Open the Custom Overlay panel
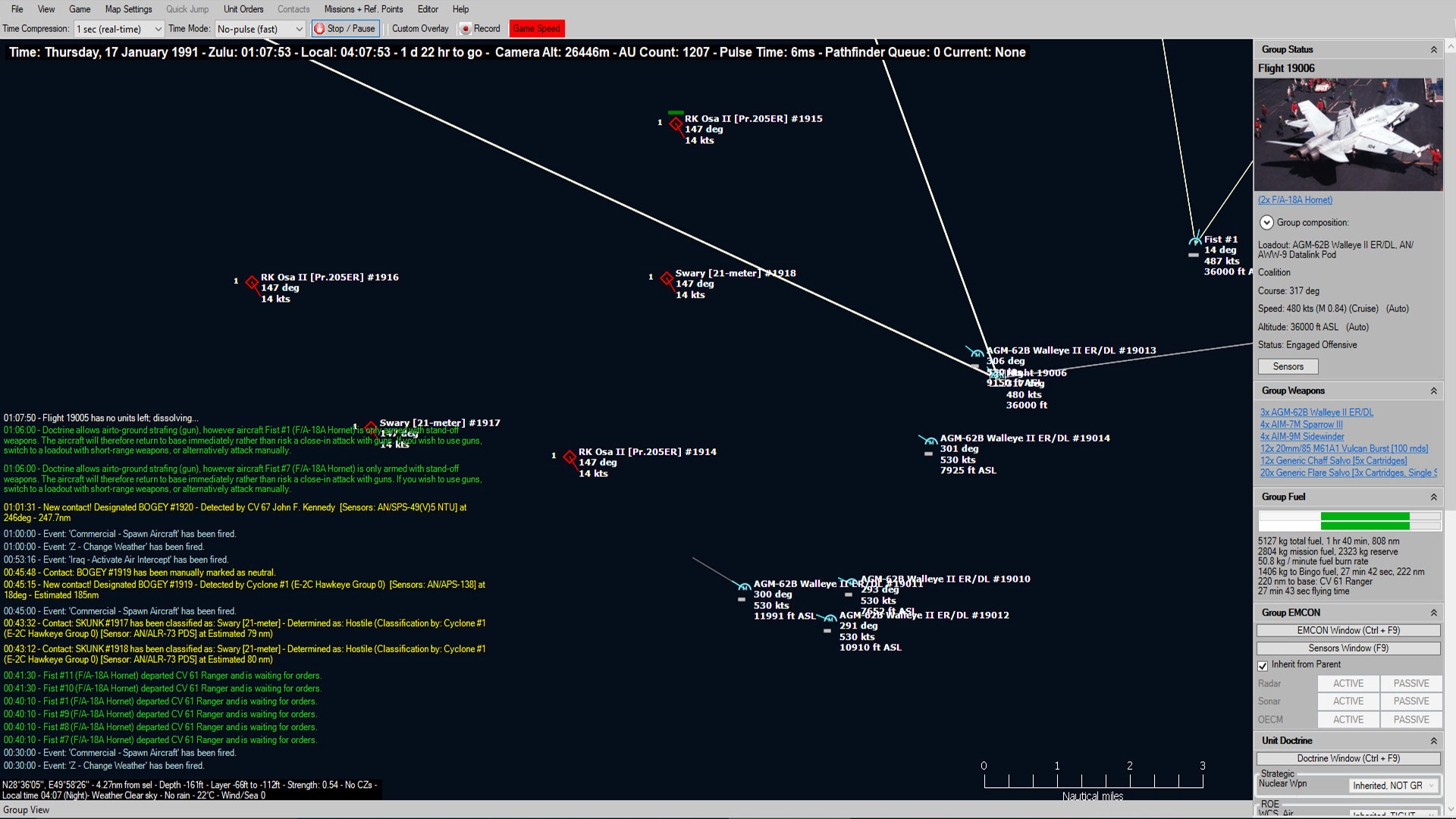Image resolution: width=1456 pixels, height=819 pixels. click(x=418, y=28)
